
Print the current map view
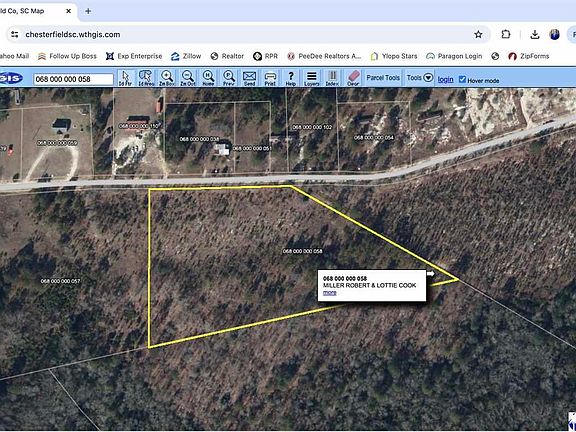click(x=270, y=78)
